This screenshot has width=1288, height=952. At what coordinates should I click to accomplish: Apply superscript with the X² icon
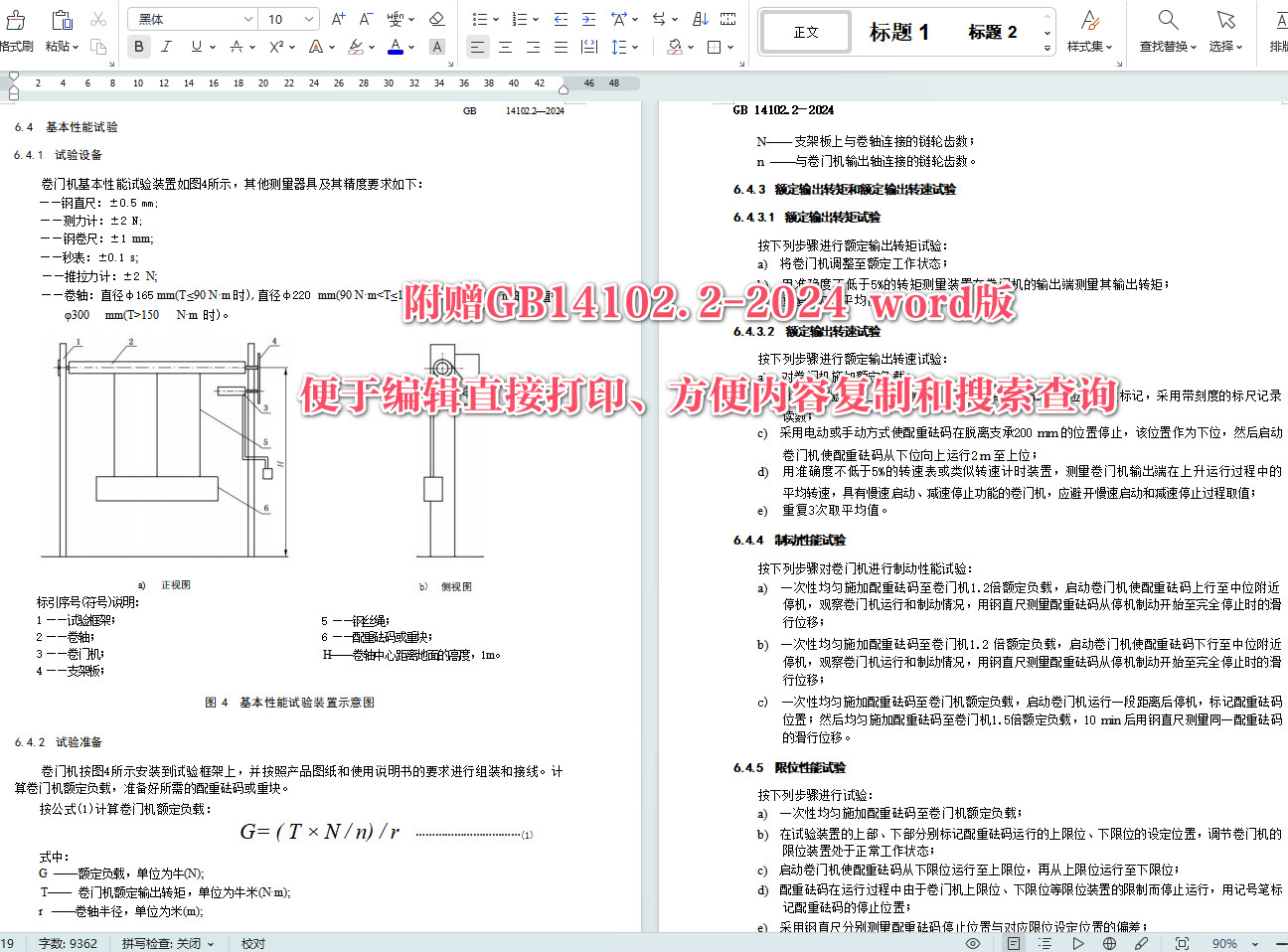click(x=276, y=47)
